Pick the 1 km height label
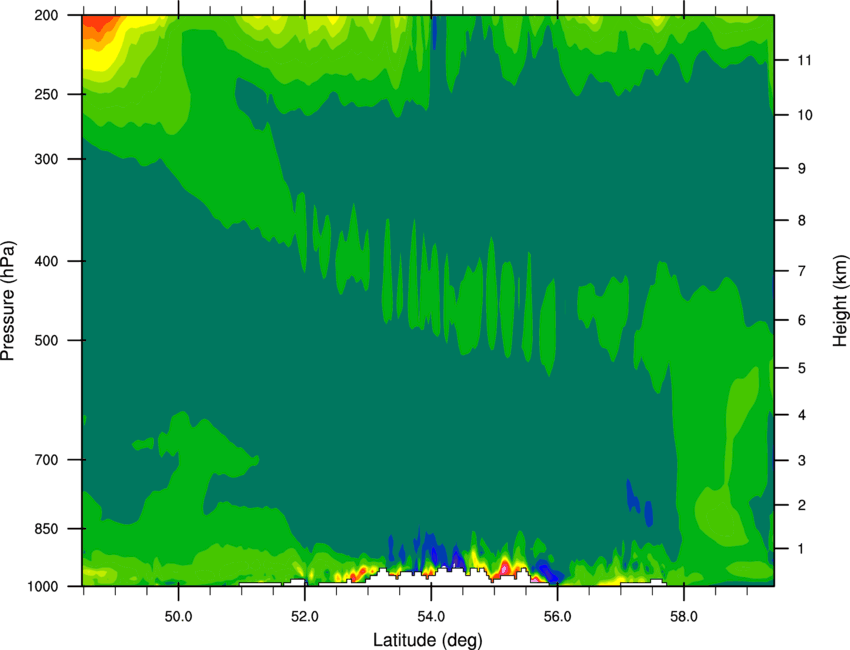850x650 pixels. (x=801, y=549)
